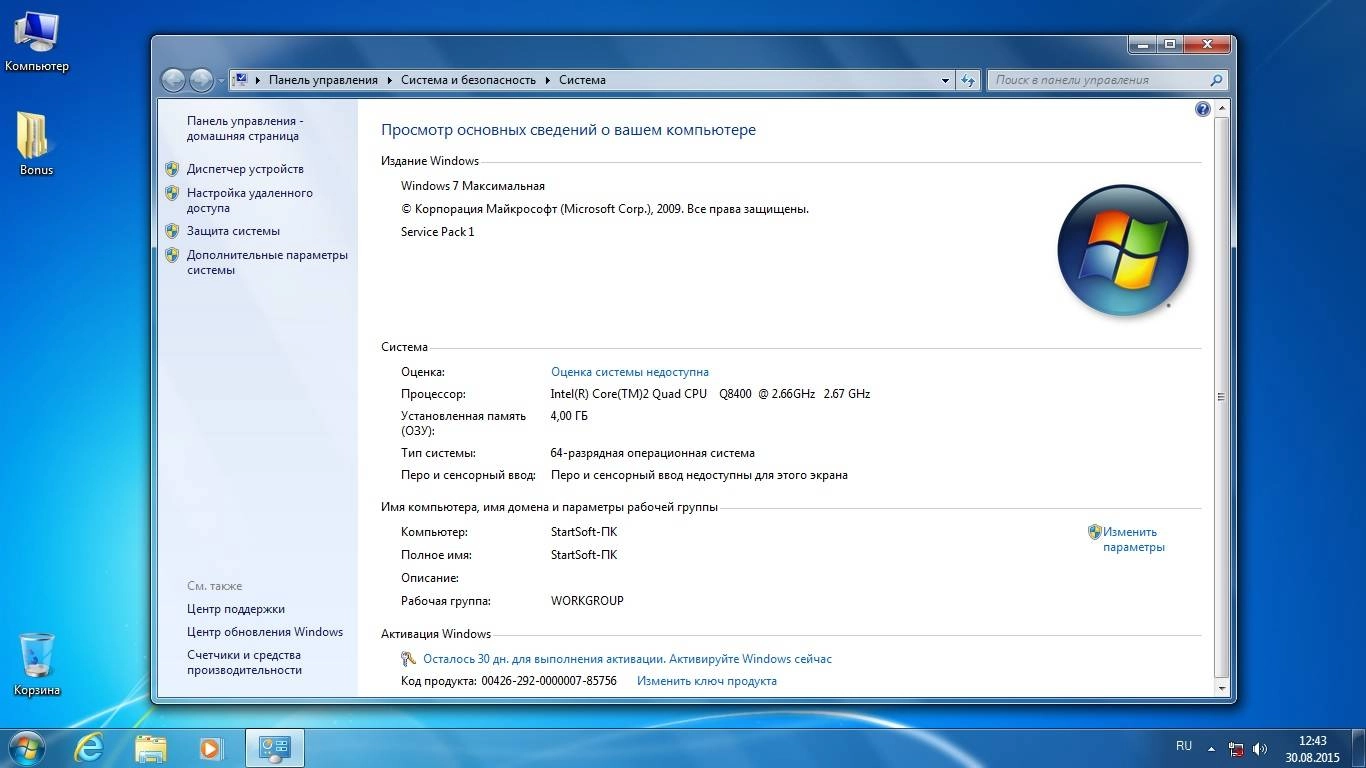This screenshot has width=1366, height=768.
Task: Click the shield icon beside Диспетчер устройств
Action: 172,169
